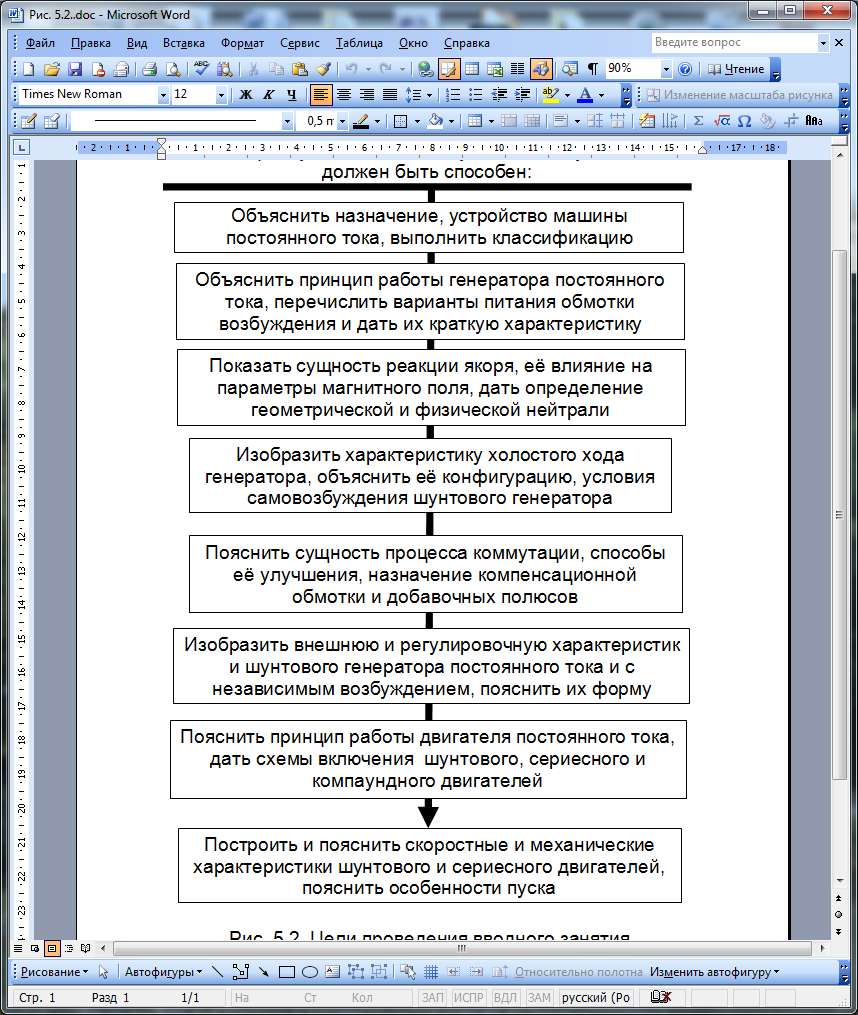This screenshot has height=1015, width=858.
Task: Click the AutoSum sigma icon
Action: 698,121
